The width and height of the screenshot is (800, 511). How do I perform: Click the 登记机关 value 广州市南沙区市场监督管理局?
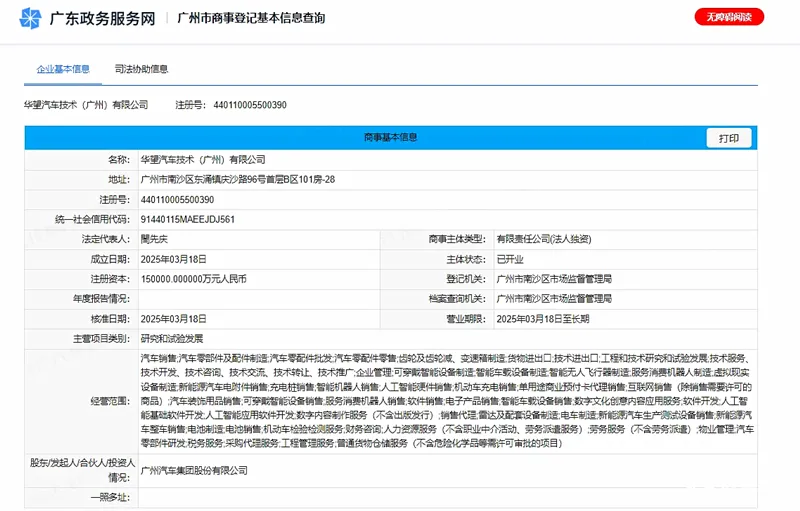coord(554,279)
